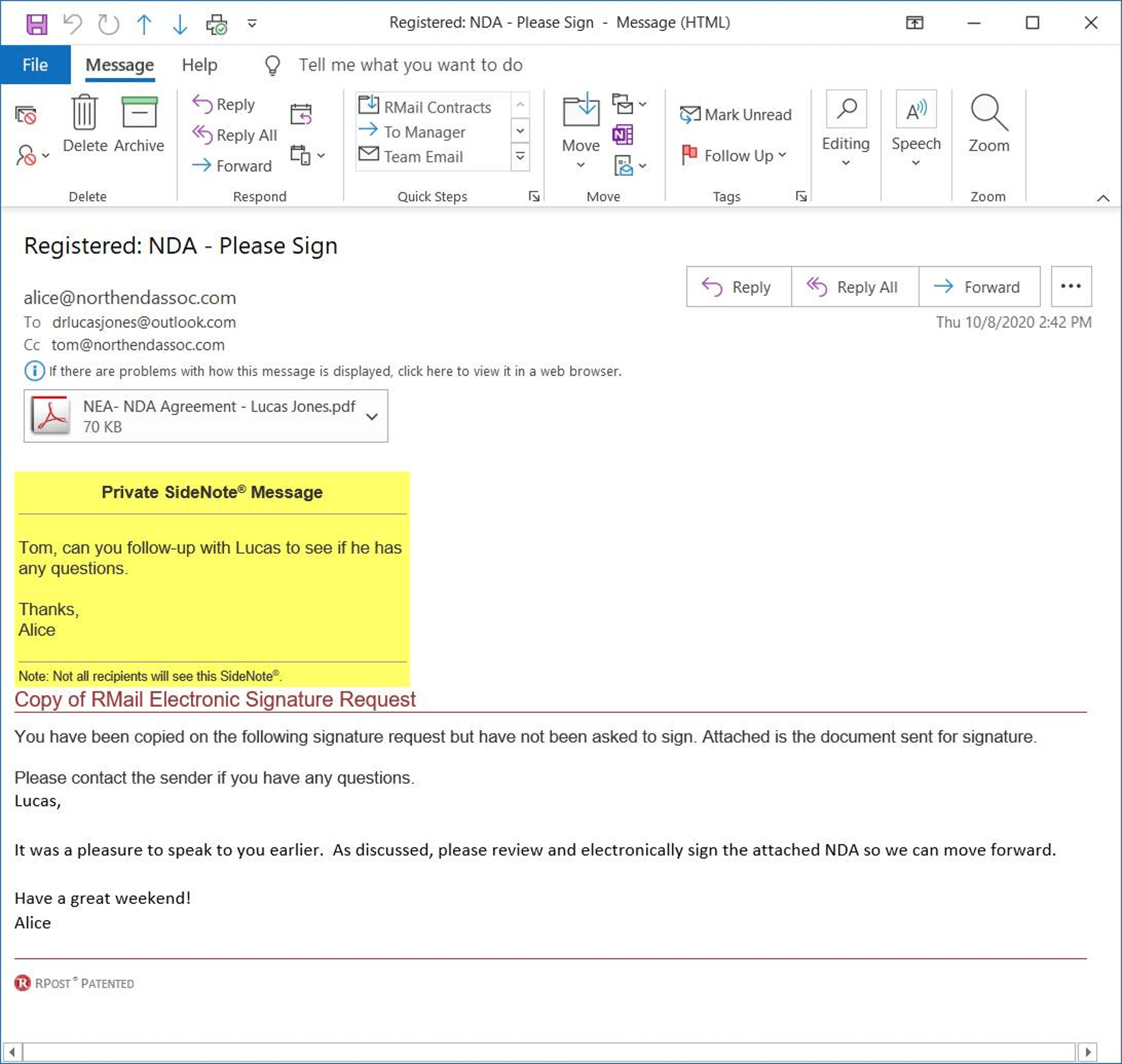Toggle Mark Unread for this message
Viewport: 1122px width, 1064px height.
pos(736,115)
